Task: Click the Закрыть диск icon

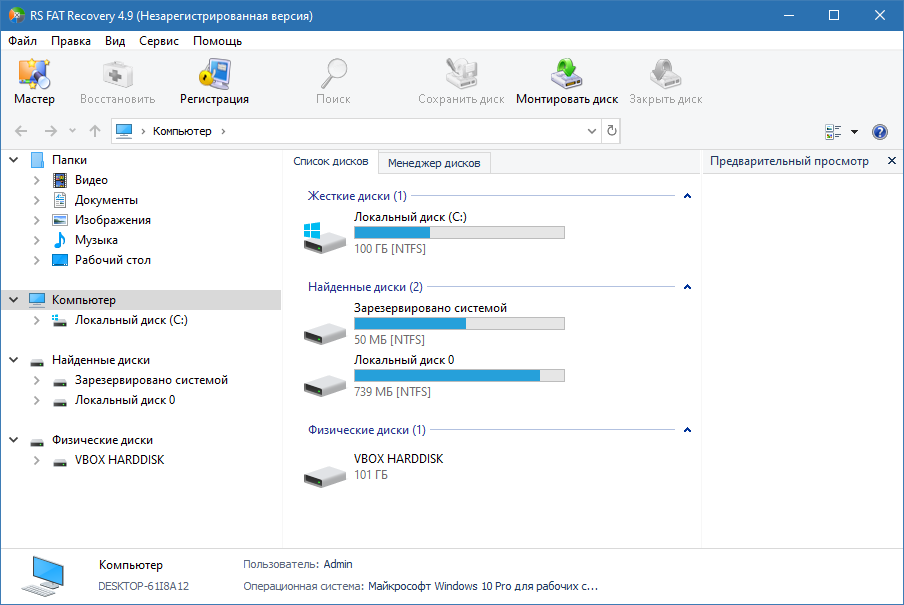Action: pos(665,74)
